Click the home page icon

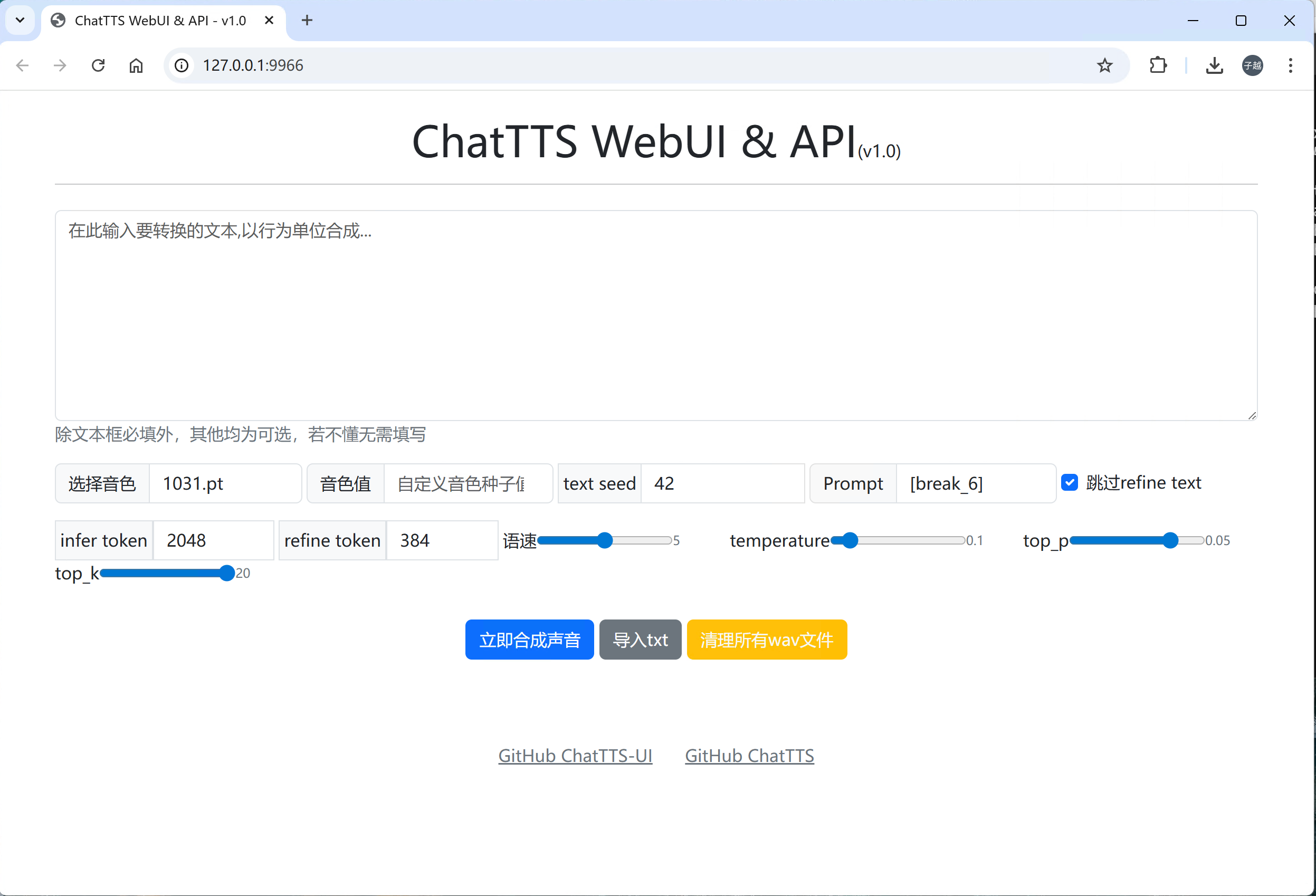(x=136, y=66)
